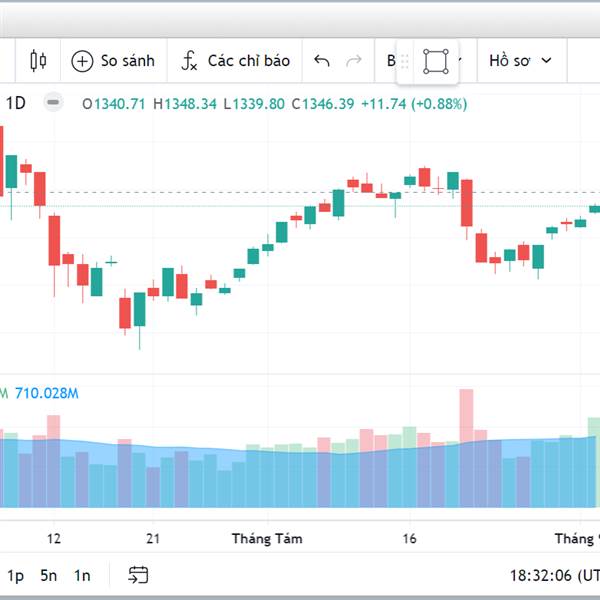Click the volume value 710.028M
The width and height of the screenshot is (600, 600).
pyautogui.click(x=47, y=393)
